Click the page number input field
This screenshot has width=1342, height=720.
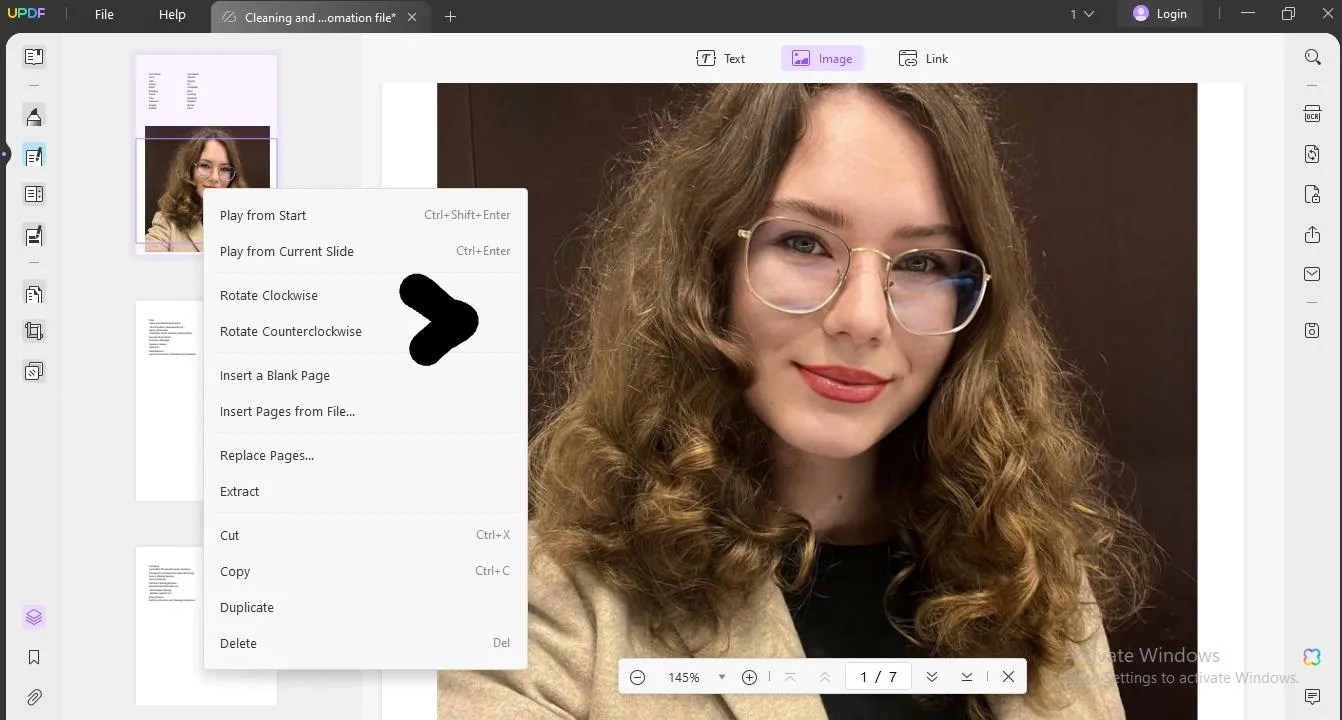pos(878,677)
